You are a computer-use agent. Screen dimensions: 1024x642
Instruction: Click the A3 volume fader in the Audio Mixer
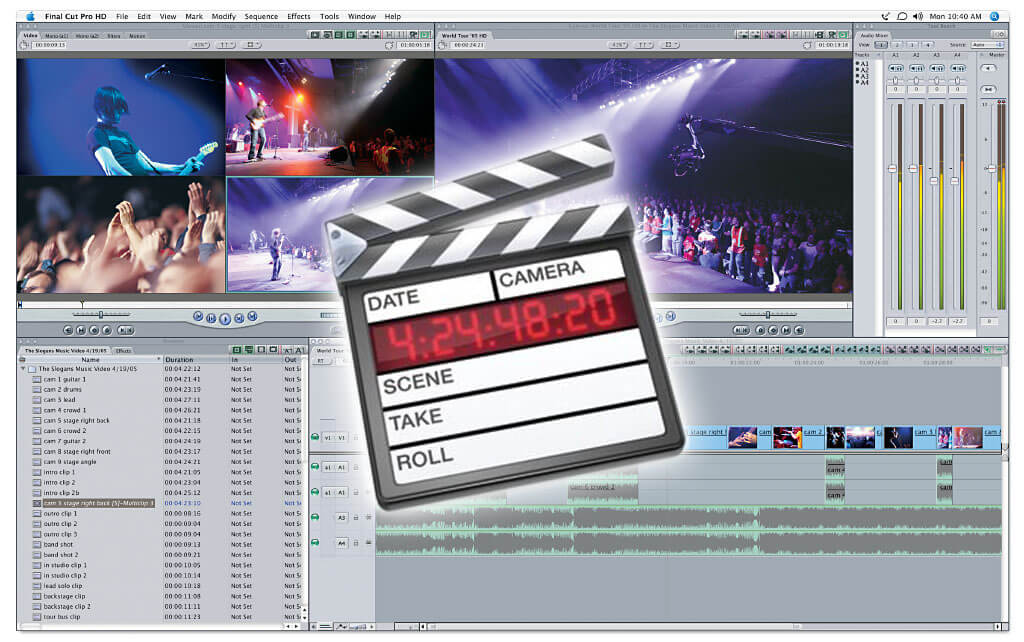click(x=934, y=180)
